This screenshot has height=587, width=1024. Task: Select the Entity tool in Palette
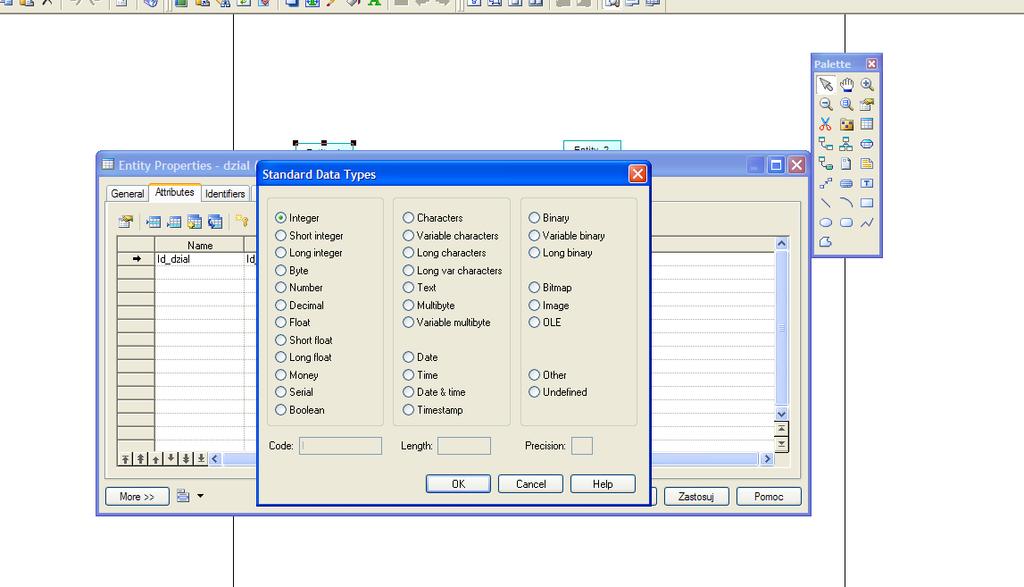[x=867, y=124]
